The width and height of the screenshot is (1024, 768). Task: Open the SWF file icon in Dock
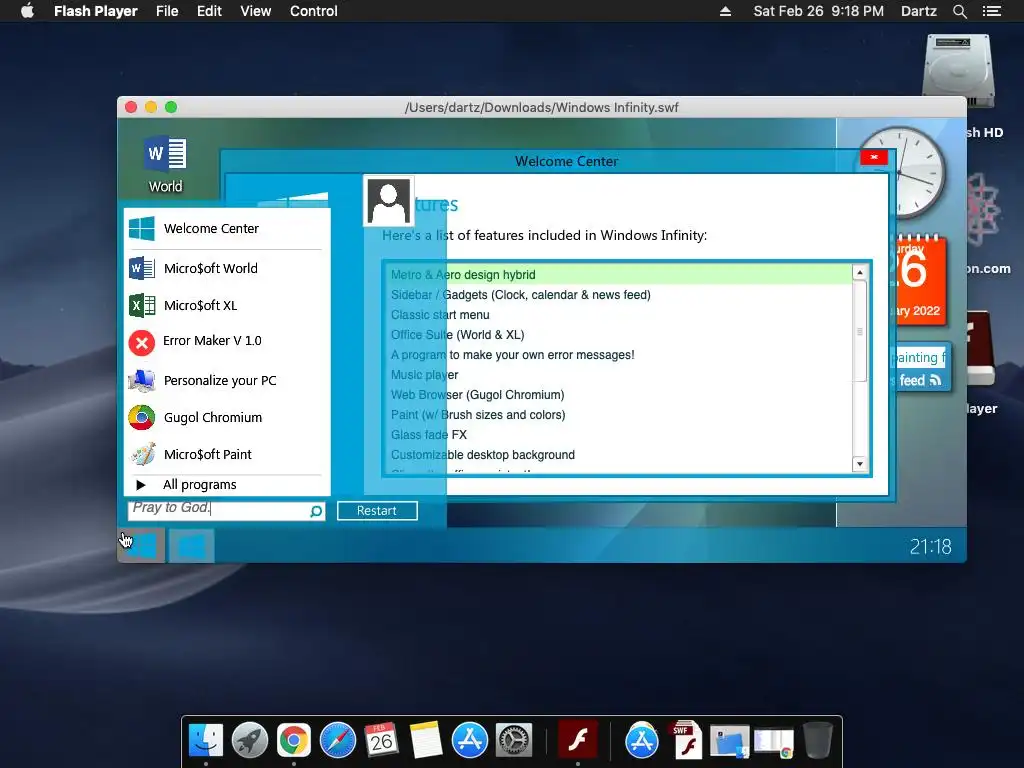[x=686, y=741]
